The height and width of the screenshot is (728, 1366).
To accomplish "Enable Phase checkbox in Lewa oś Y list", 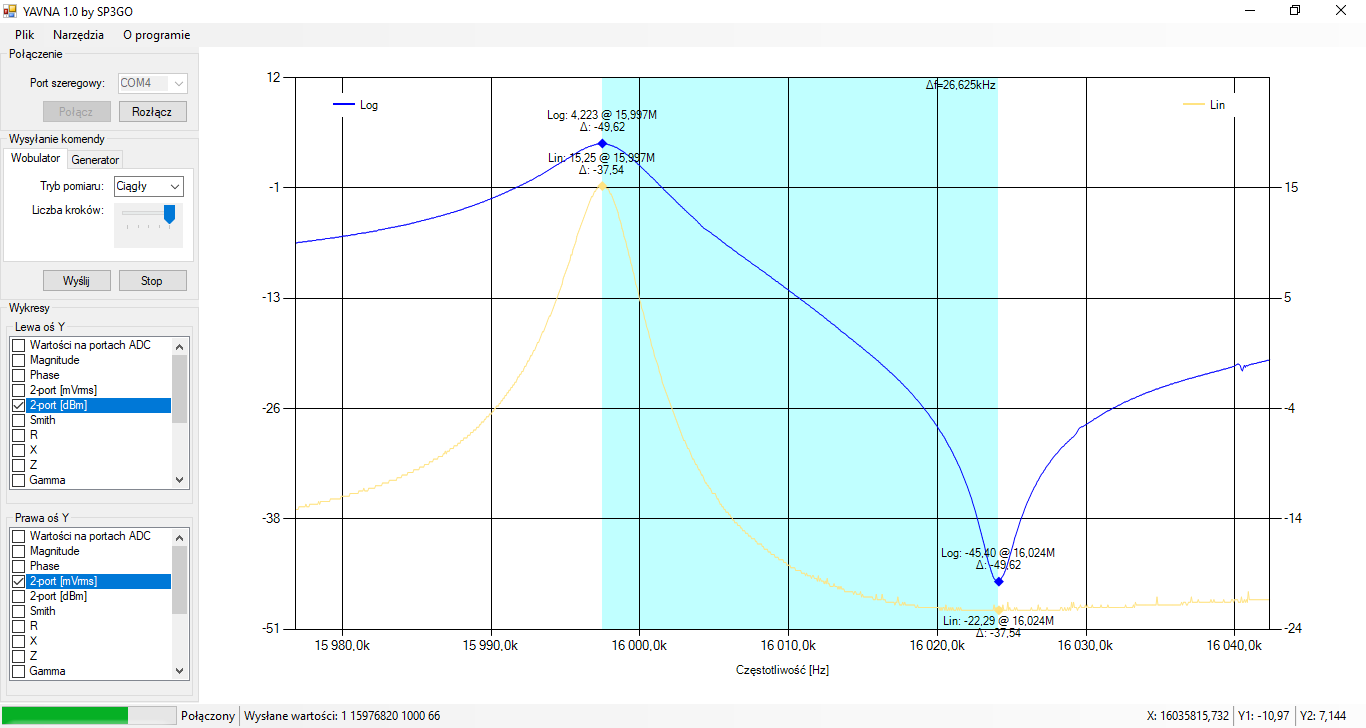I will tap(18, 375).
